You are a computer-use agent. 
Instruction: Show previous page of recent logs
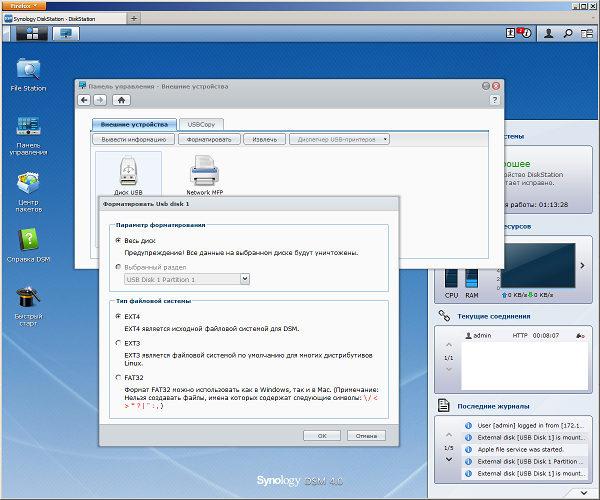point(449,435)
